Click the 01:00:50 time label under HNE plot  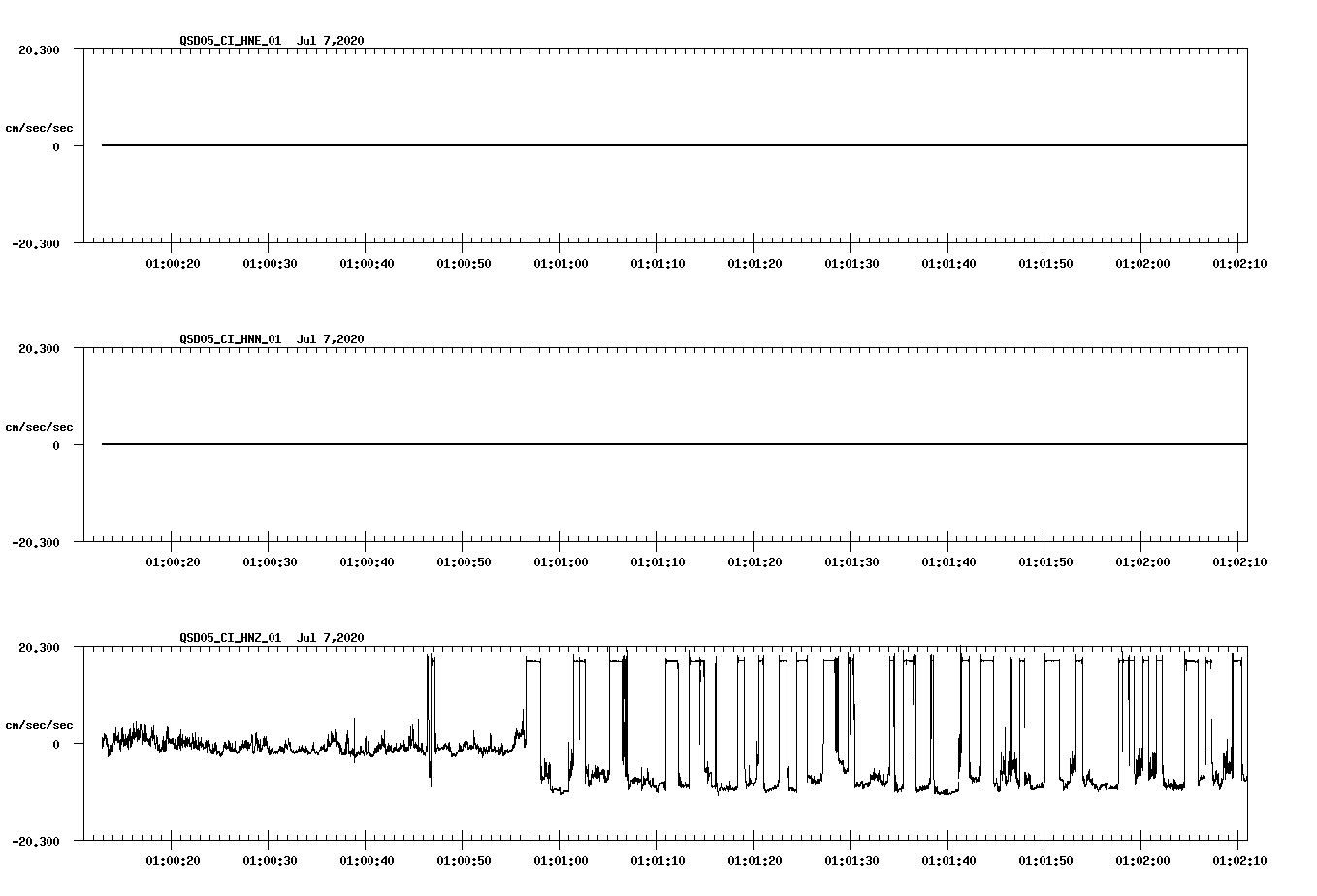464,263
